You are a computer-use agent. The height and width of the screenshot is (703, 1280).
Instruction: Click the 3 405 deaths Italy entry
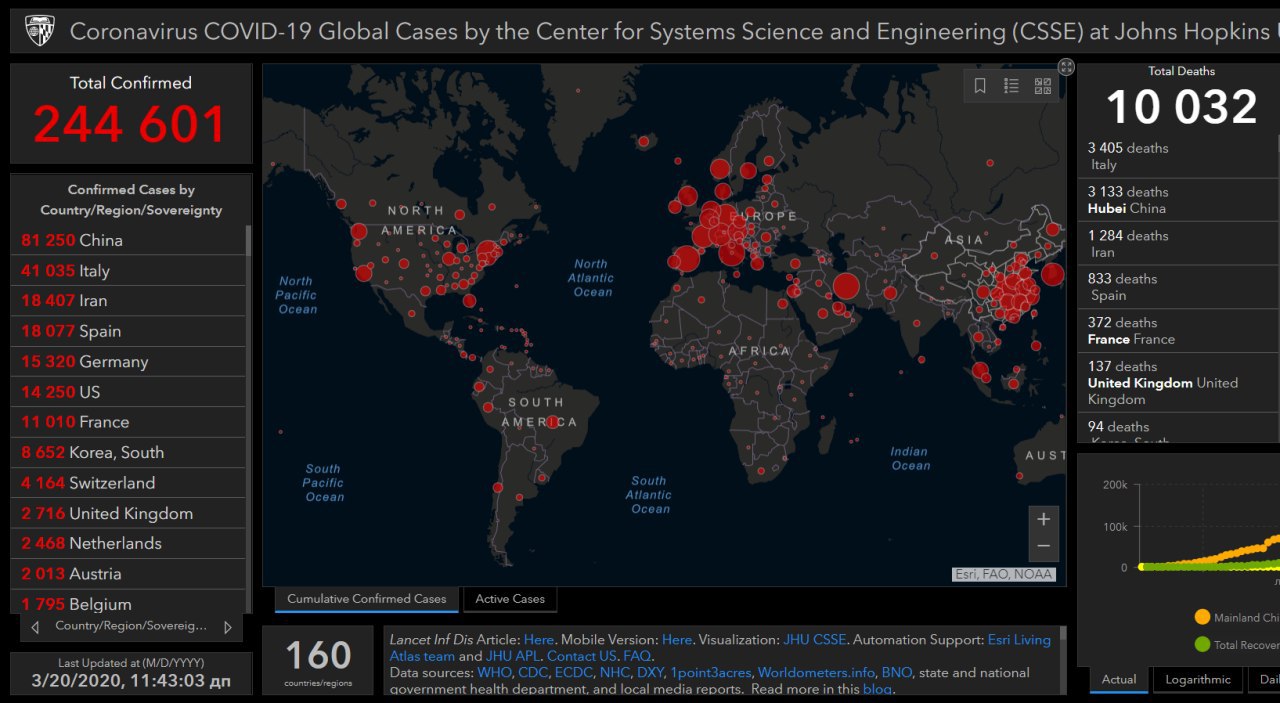1178,156
